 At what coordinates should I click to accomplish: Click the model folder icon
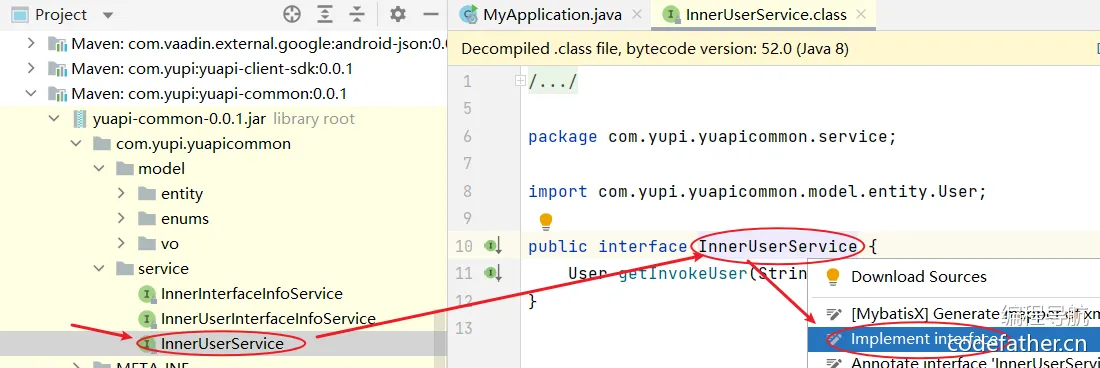tap(124, 169)
